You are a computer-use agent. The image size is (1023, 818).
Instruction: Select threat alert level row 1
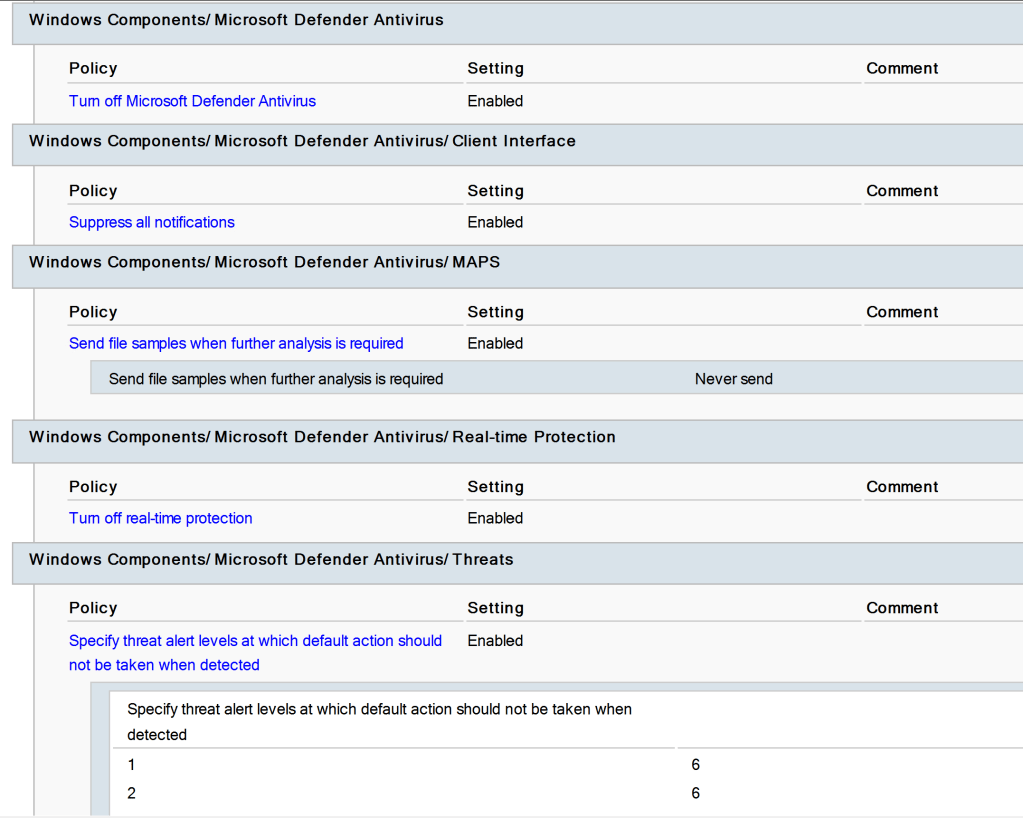[x=131, y=765]
